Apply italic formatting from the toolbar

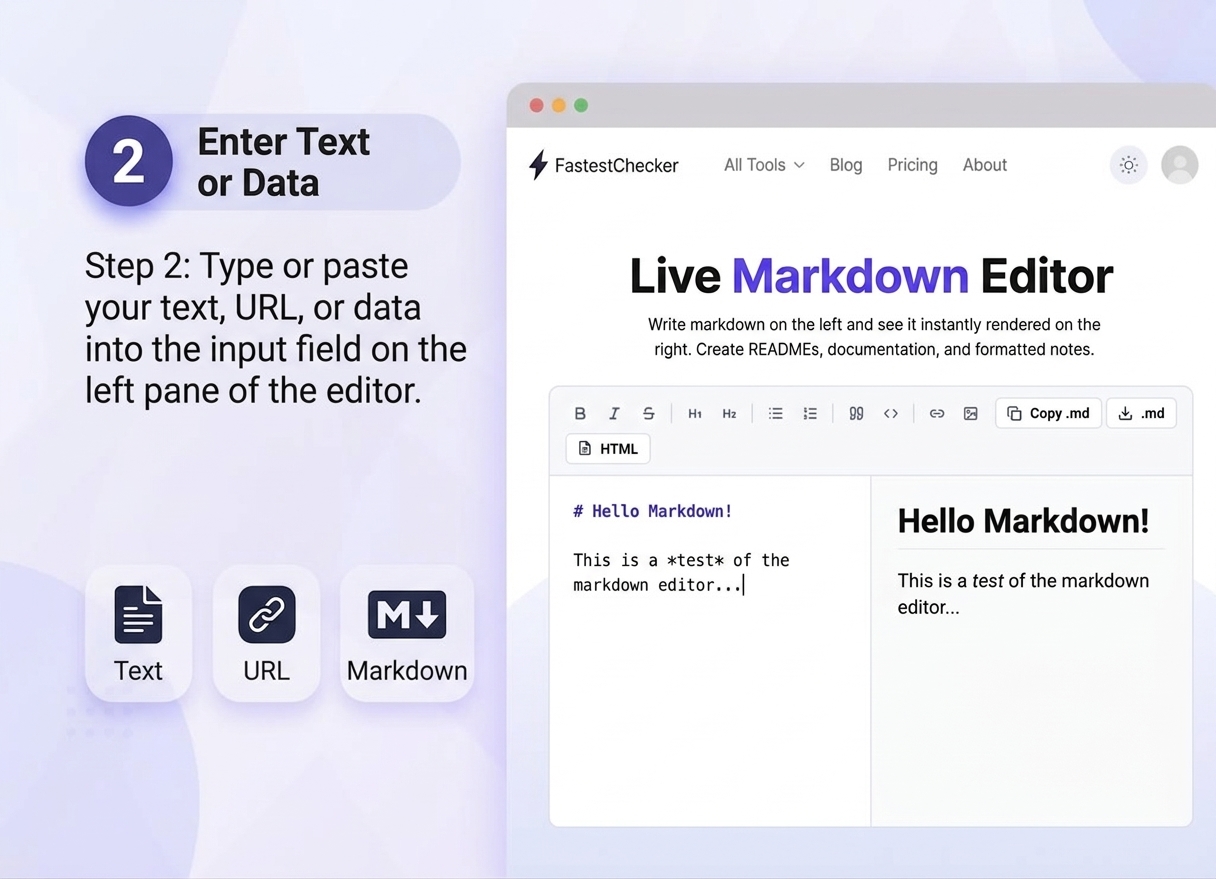point(614,413)
